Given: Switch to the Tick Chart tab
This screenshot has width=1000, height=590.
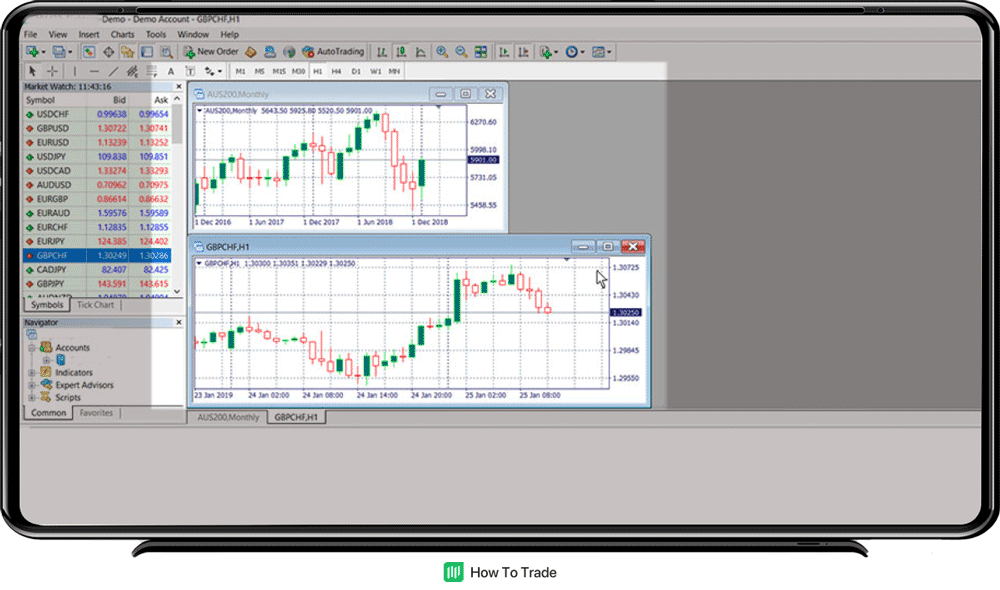Looking at the screenshot, I should (x=95, y=305).
